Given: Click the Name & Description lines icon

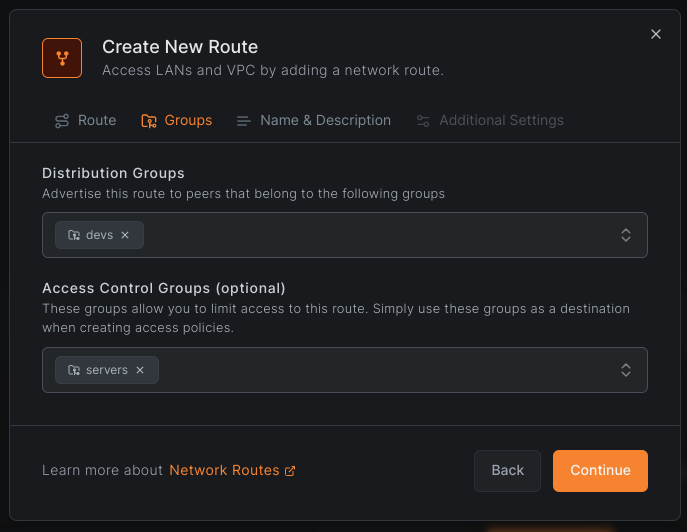Looking at the screenshot, I should coord(243,121).
